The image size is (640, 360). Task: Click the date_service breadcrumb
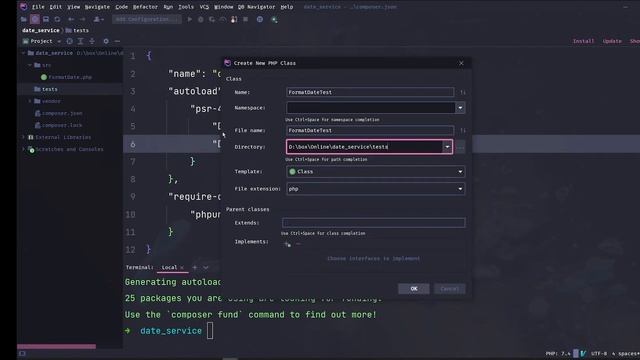40,30
